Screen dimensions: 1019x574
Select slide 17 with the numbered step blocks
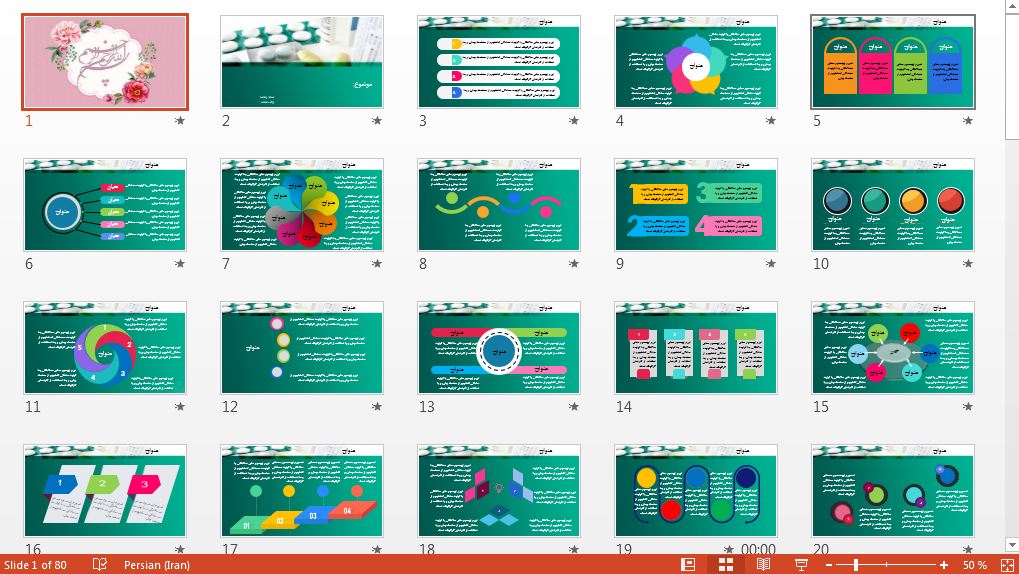coord(302,491)
